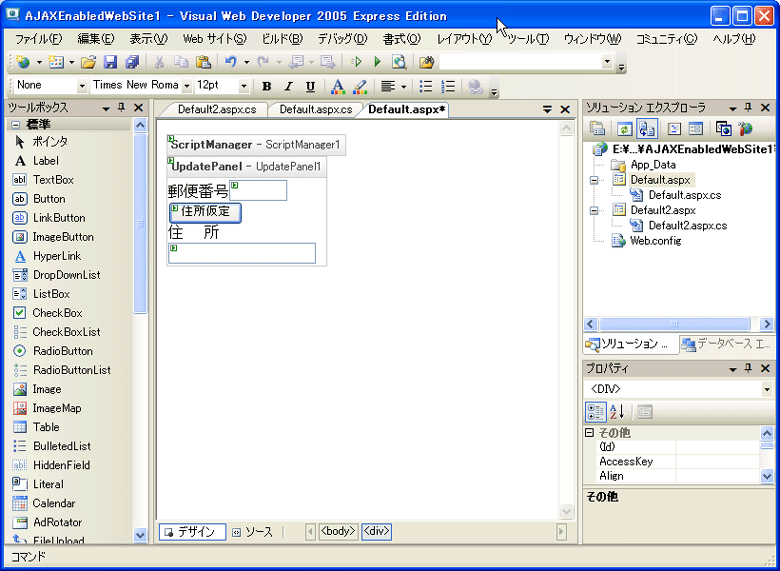Click the Save All icon
Screen dimensions: 780x571
click(x=132, y=62)
